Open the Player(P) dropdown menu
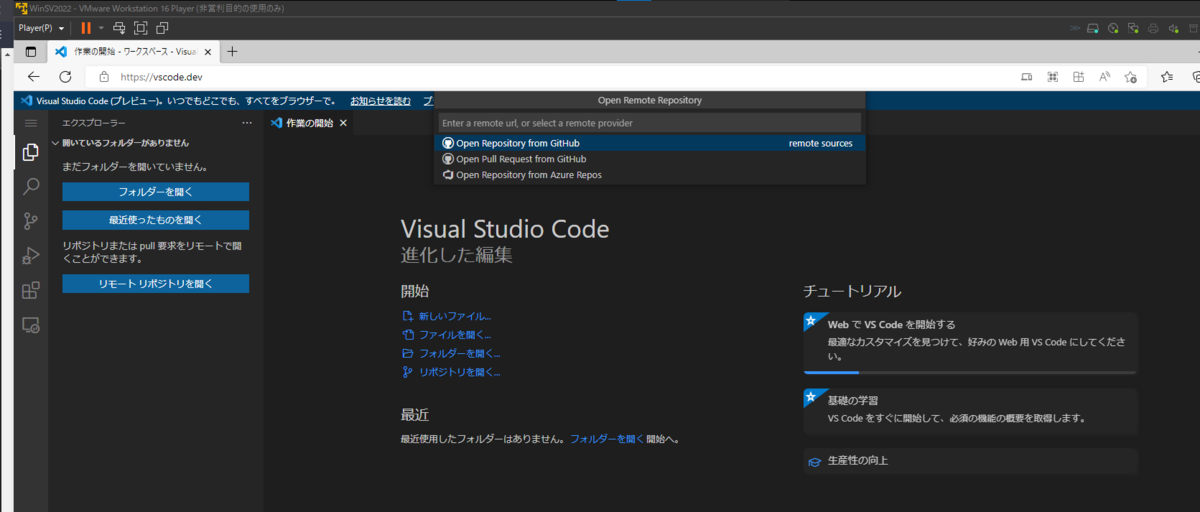Image resolution: width=1200 pixels, height=512 pixels. [42, 28]
